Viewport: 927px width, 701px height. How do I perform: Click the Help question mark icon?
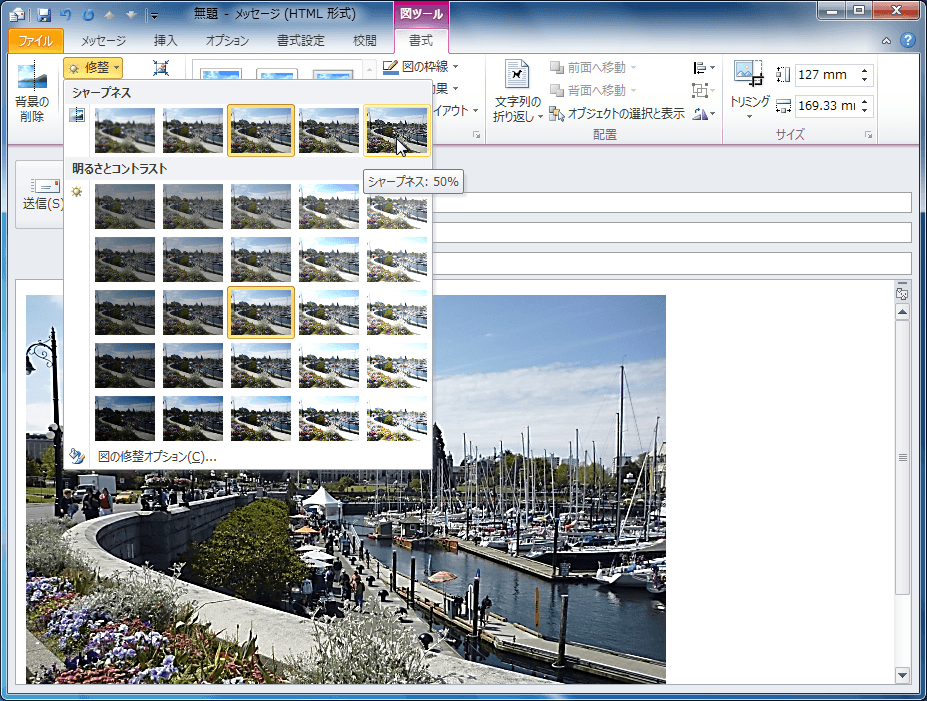(x=908, y=41)
